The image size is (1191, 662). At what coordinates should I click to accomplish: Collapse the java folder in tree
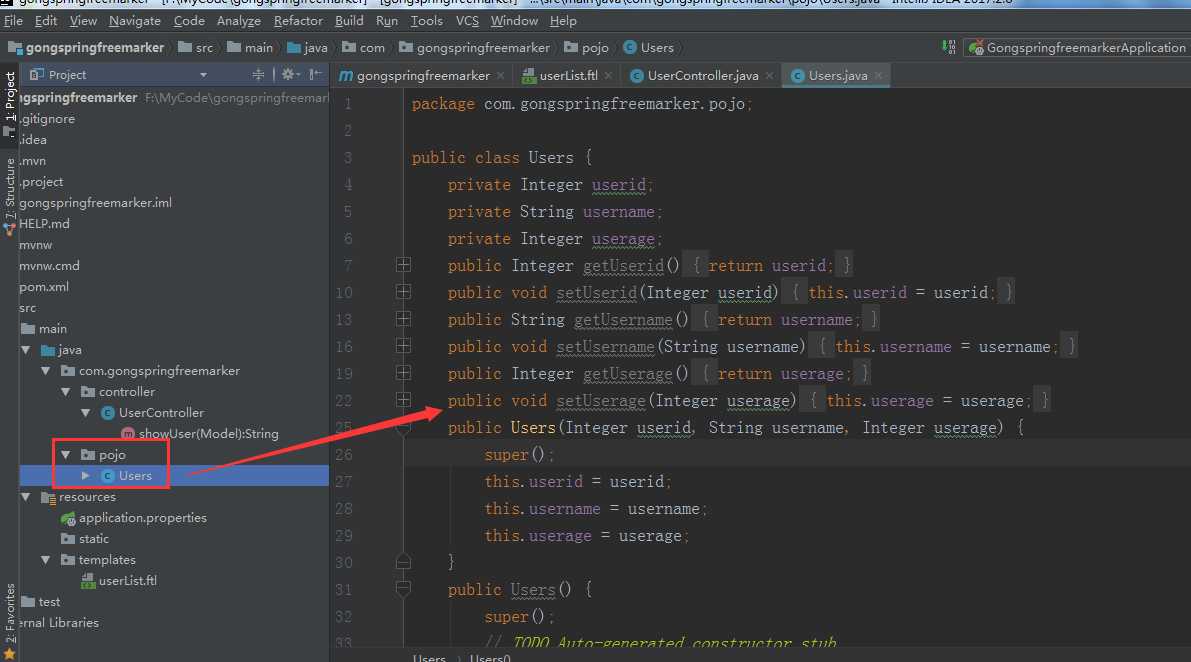point(27,350)
